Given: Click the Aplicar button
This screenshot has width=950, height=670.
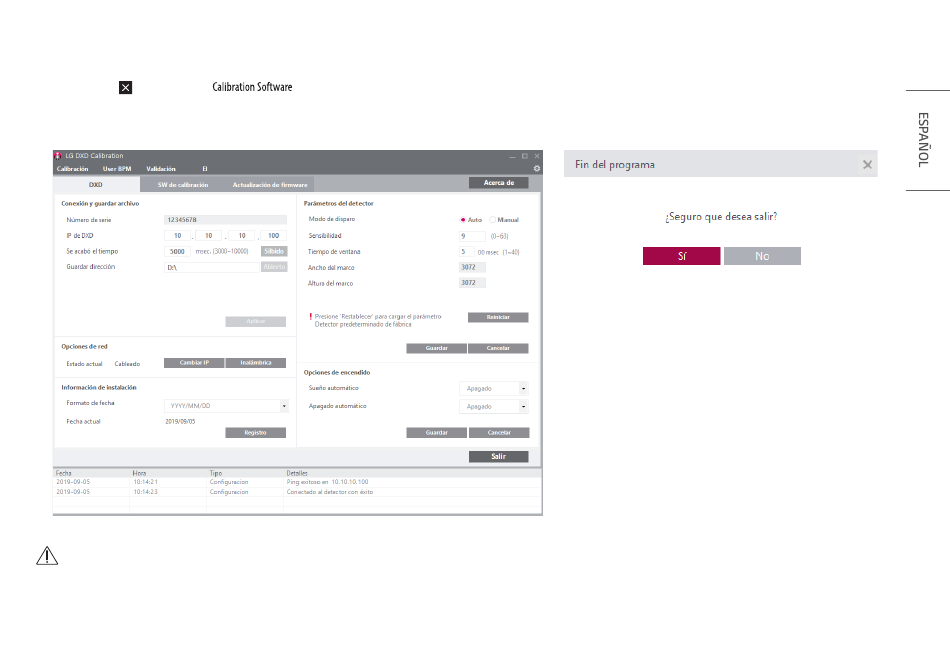Looking at the screenshot, I should (x=255, y=321).
